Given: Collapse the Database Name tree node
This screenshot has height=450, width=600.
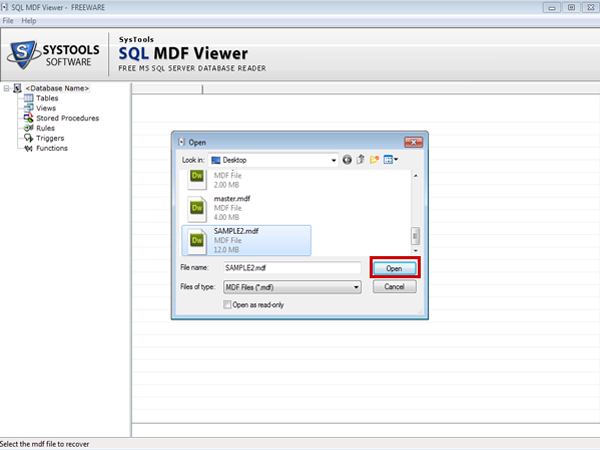Looking at the screenshot, I should [x=7, y=88].
